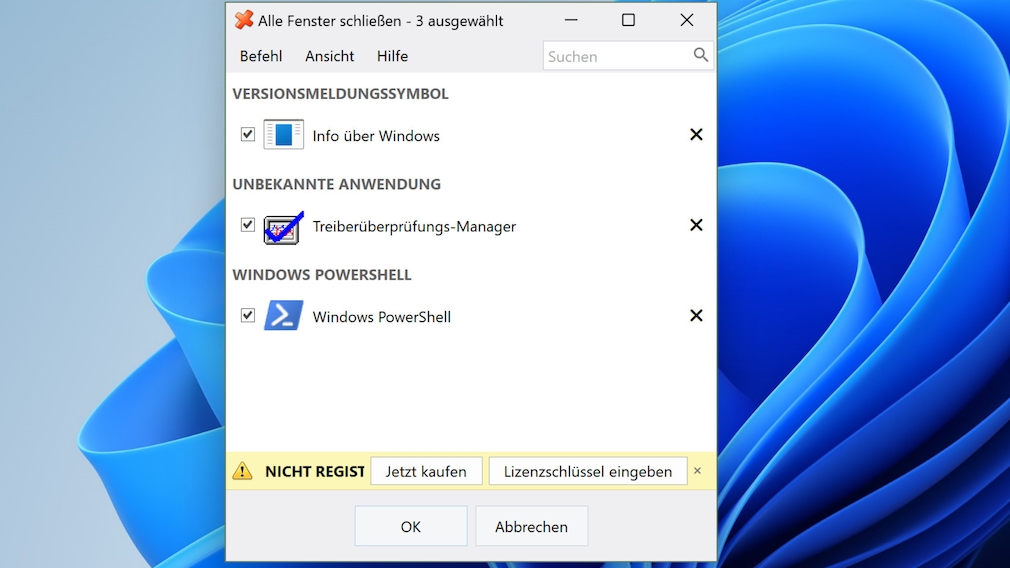Confirm with the OK button
This screenshot has height=568, width=1010.
click(411, 526)
